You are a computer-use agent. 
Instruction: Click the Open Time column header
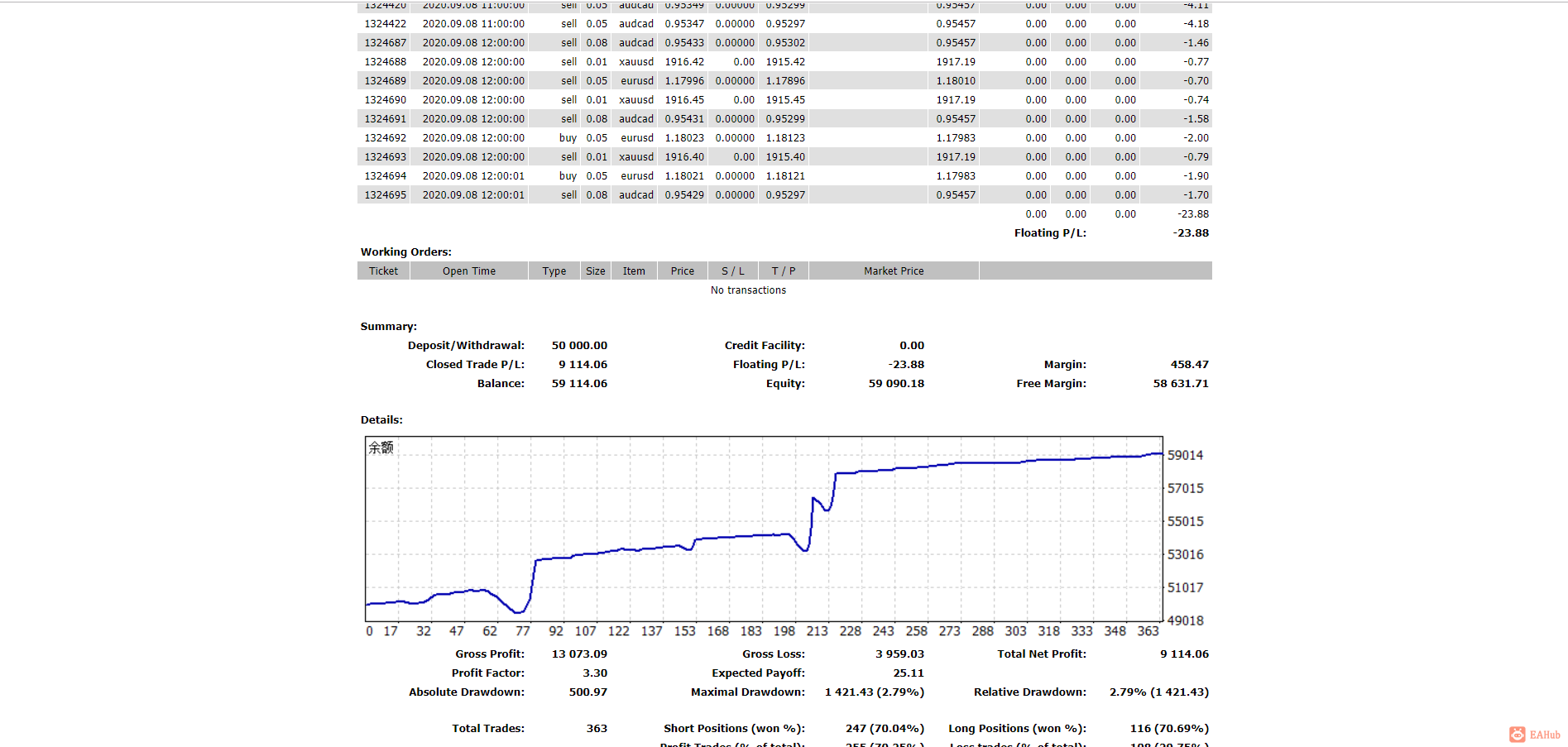[x=468, y=271]
